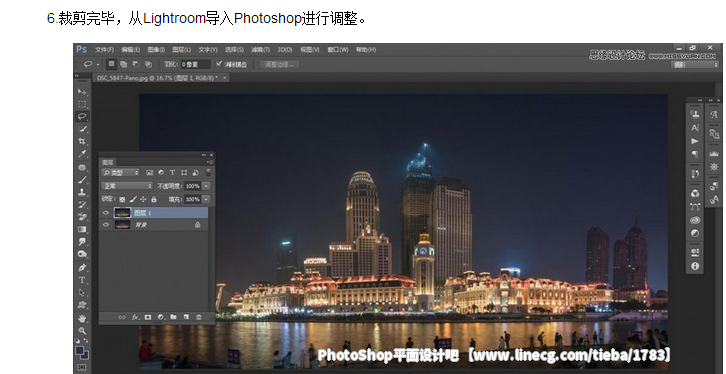Select the Quick Selection brush tool

point(82,129)
